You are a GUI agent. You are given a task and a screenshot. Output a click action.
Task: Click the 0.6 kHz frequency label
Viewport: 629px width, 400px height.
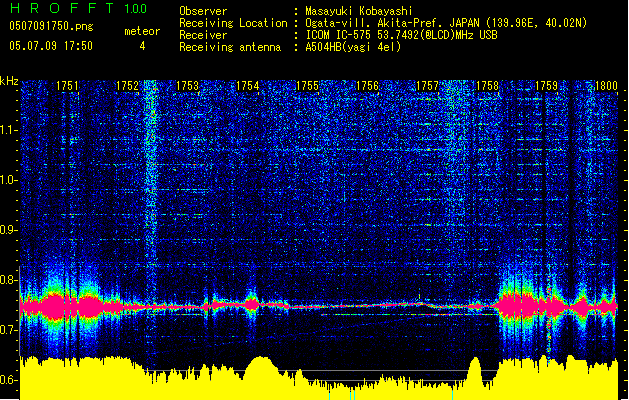point(9,380)
